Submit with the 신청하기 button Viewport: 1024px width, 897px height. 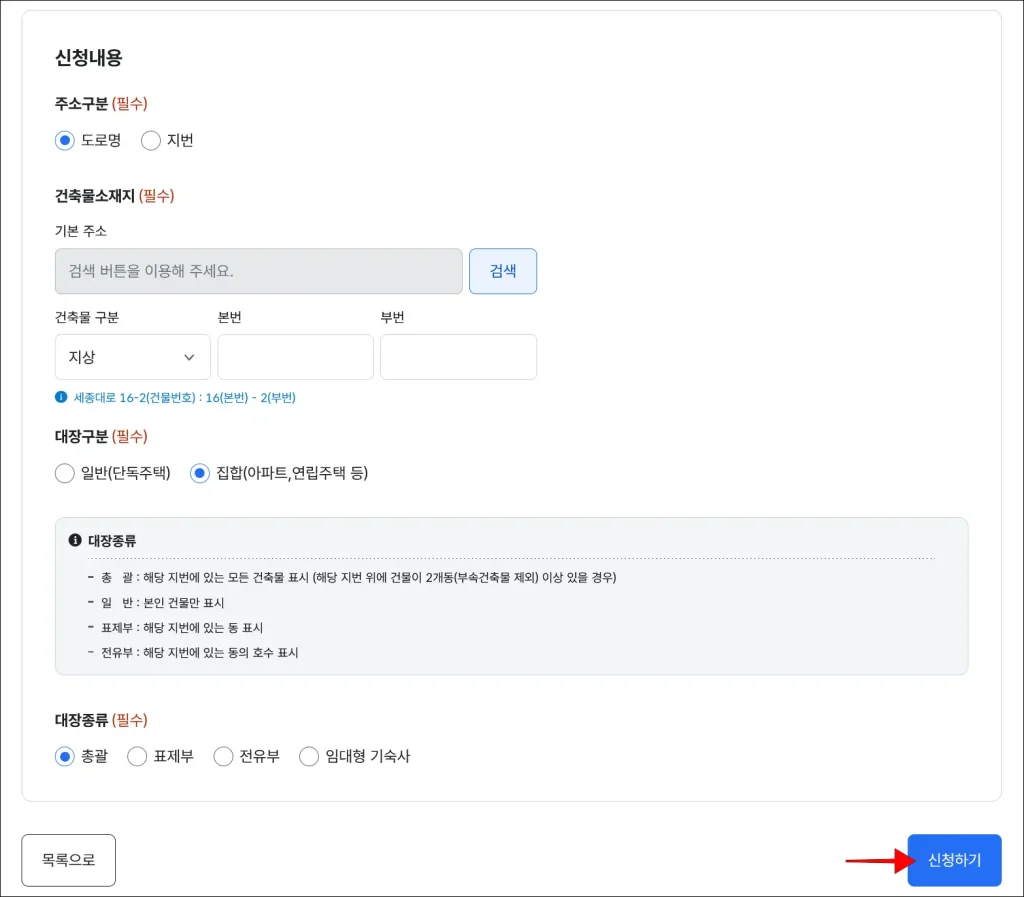tap(954, 860)
